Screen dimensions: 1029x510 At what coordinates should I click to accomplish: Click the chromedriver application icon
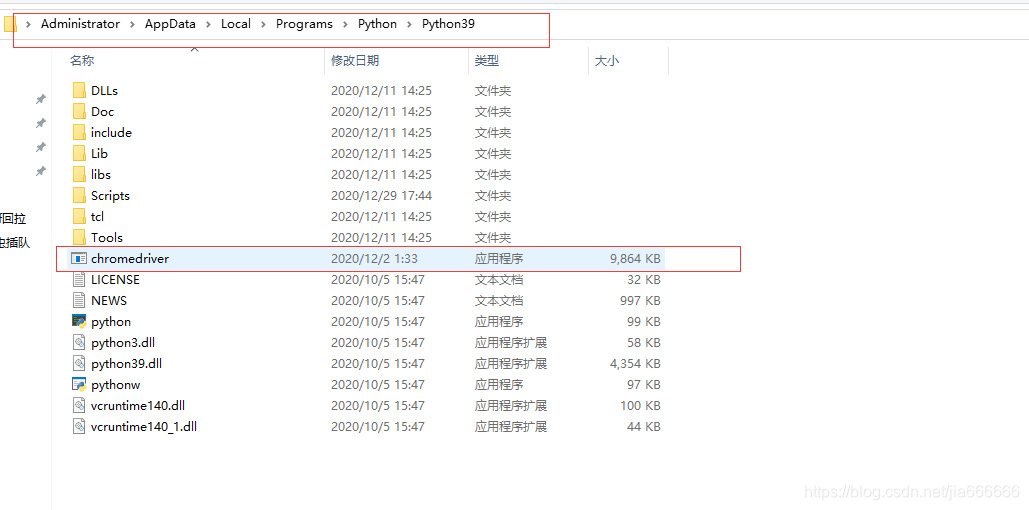[79, 259]
